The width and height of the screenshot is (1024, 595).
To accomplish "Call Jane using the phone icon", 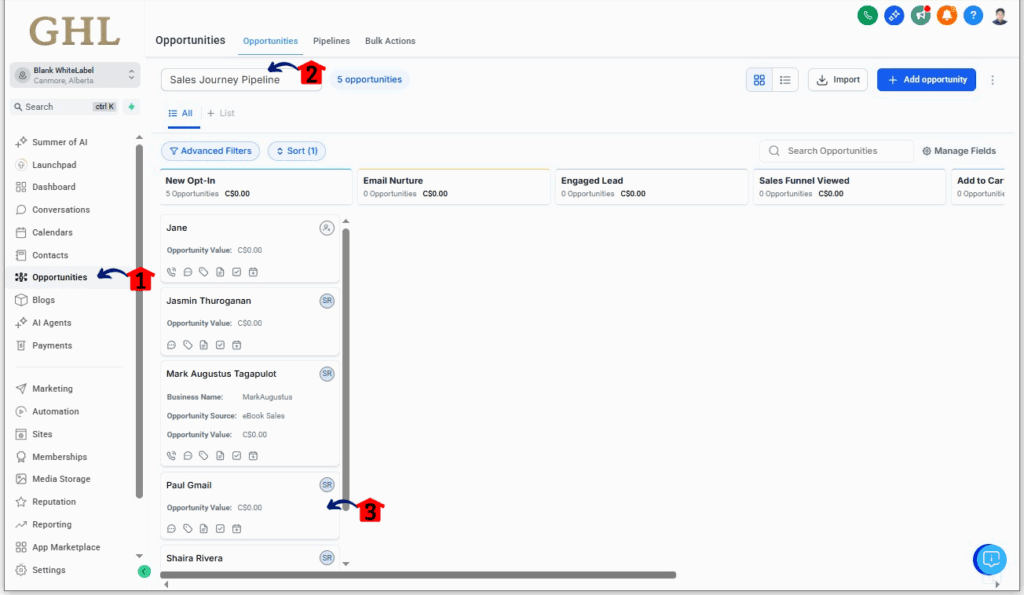I will click(171, 272).
